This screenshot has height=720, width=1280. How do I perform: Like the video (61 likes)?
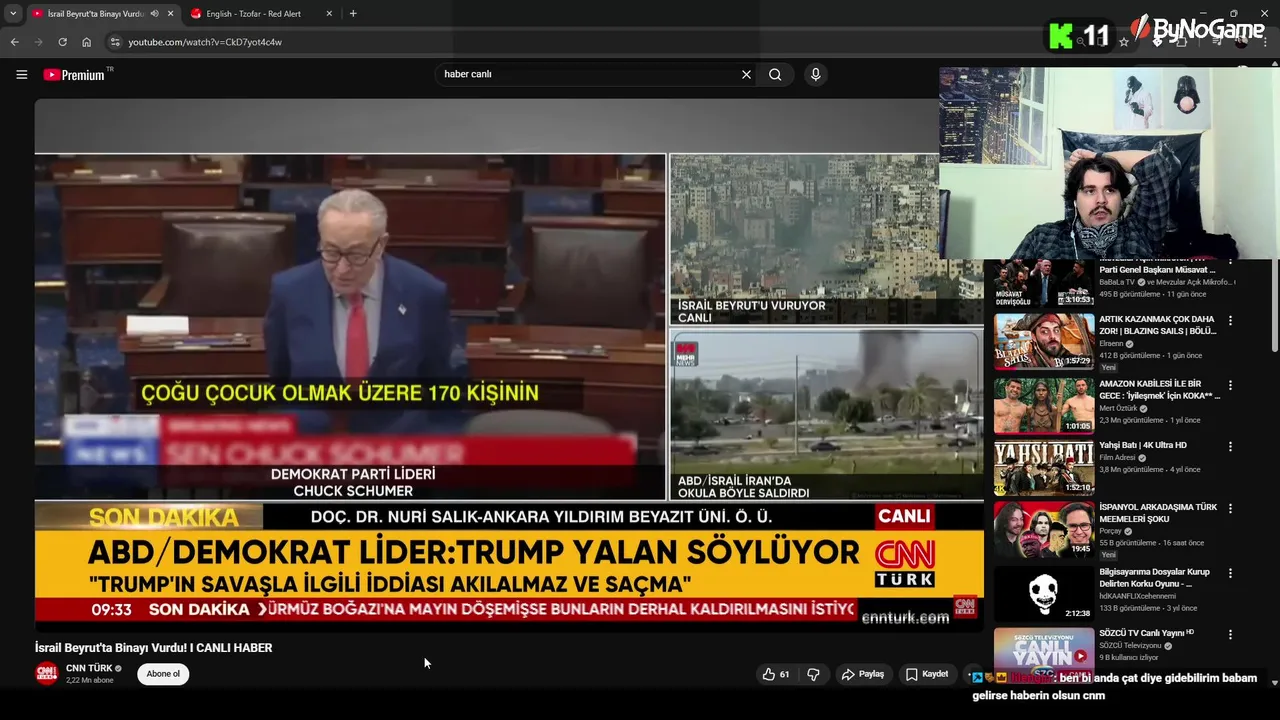click(776, 674)
